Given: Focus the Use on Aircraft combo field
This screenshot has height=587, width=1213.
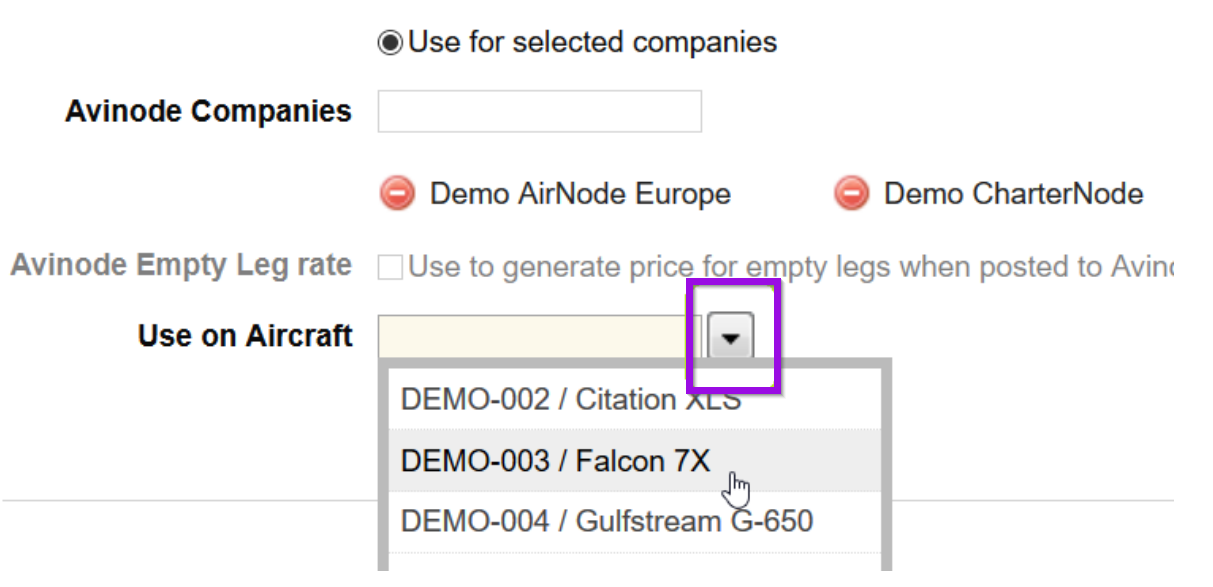Looking at the screenshot, I should click(x=541, y=336).
